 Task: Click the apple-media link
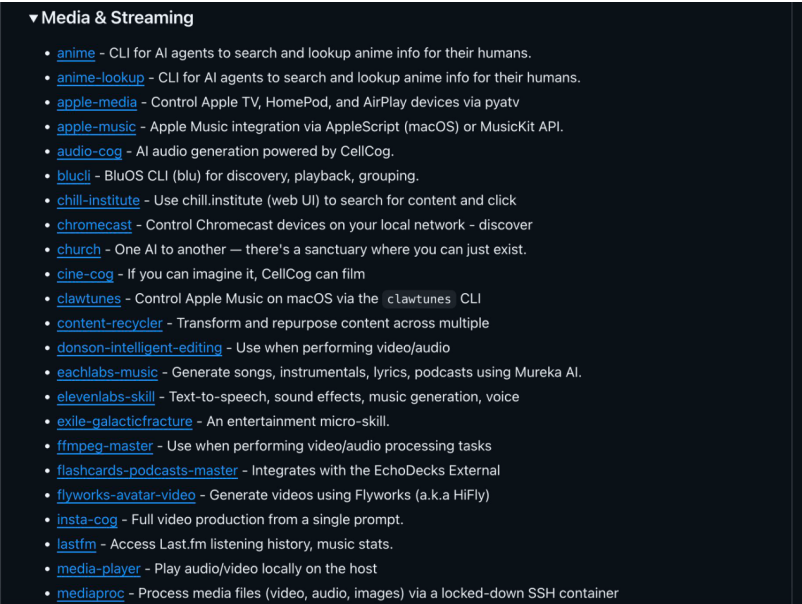98,102
